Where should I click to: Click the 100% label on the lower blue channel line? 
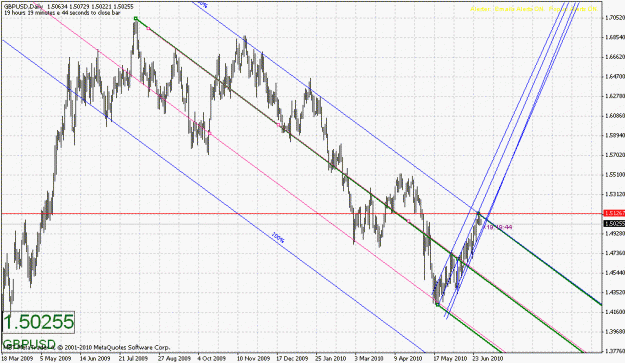278,238
